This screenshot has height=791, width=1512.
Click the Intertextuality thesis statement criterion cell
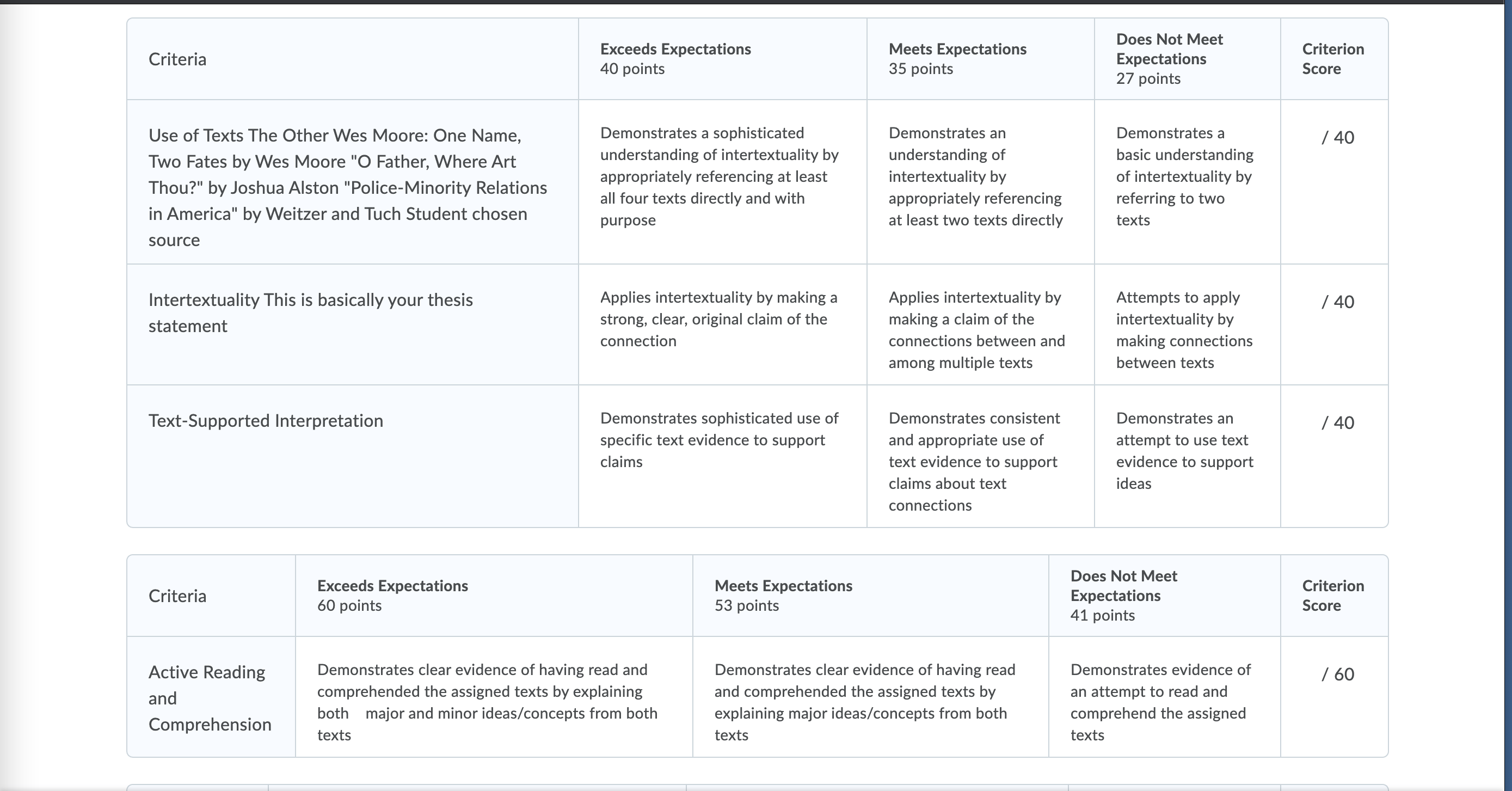click(353, 325)
